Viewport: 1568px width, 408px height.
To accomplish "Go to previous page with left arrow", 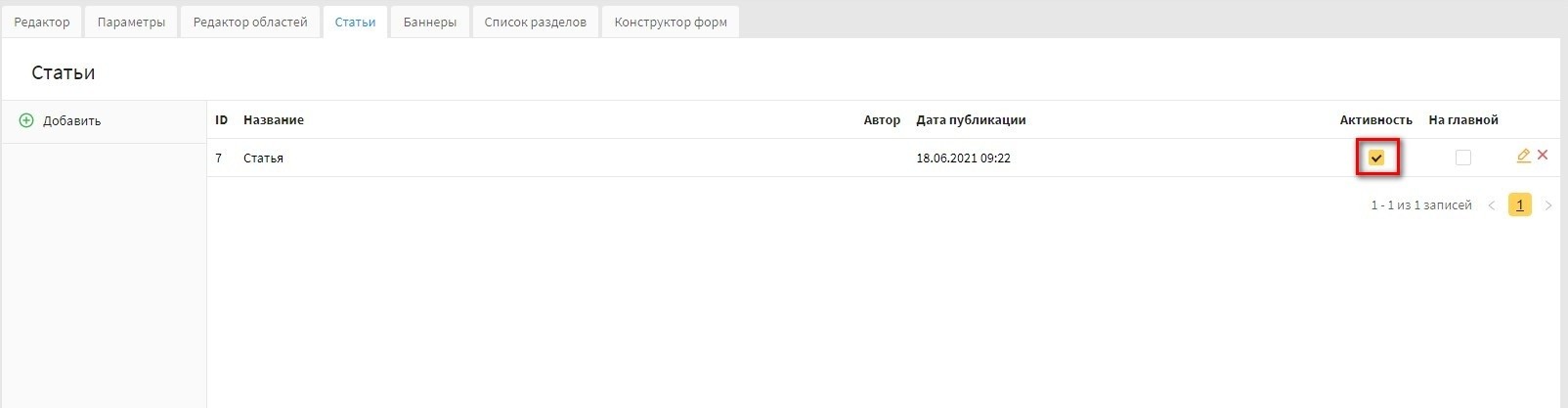I will click(x=1492, y=205).
